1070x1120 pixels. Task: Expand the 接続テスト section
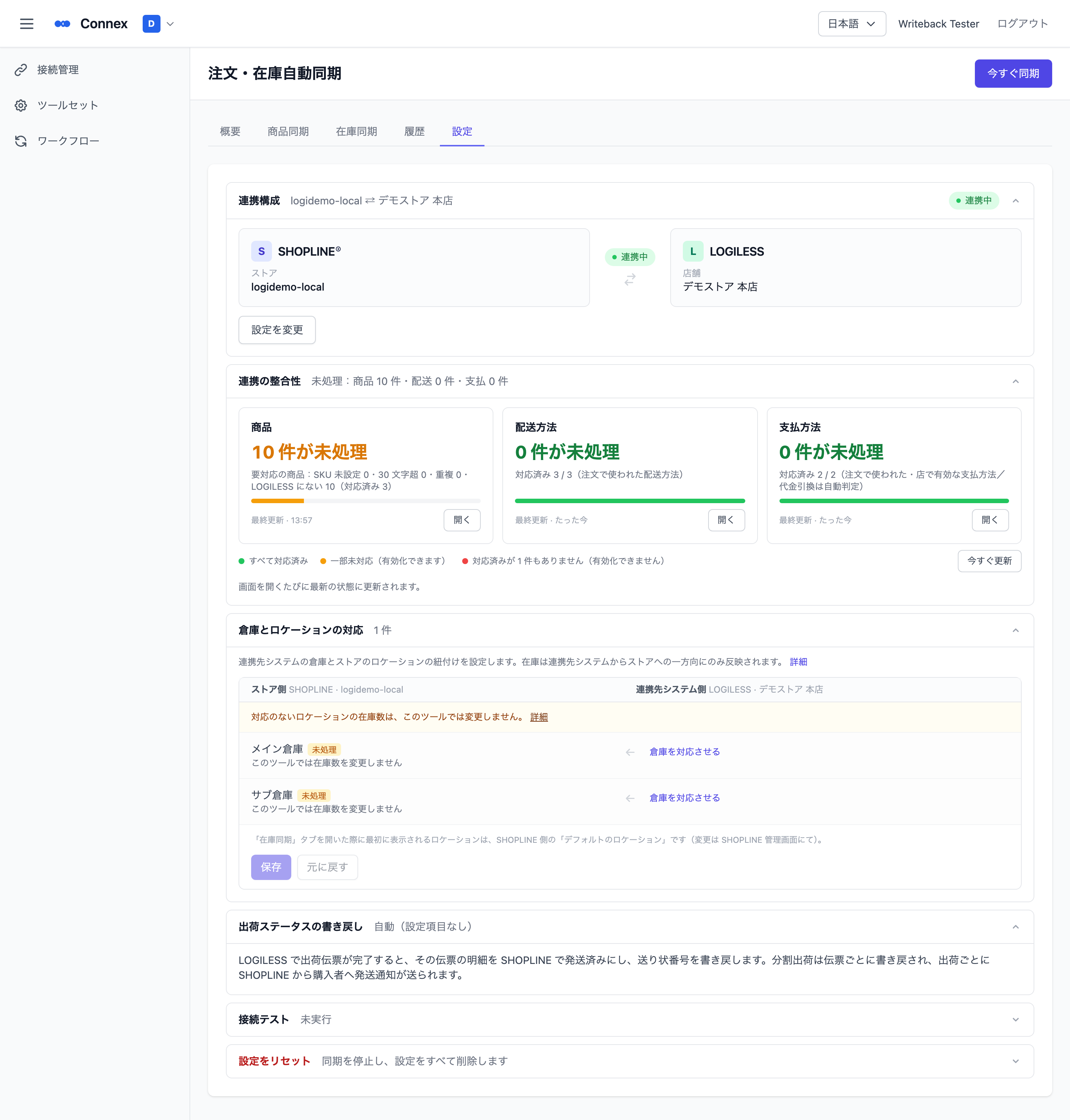[1015, 1019]
